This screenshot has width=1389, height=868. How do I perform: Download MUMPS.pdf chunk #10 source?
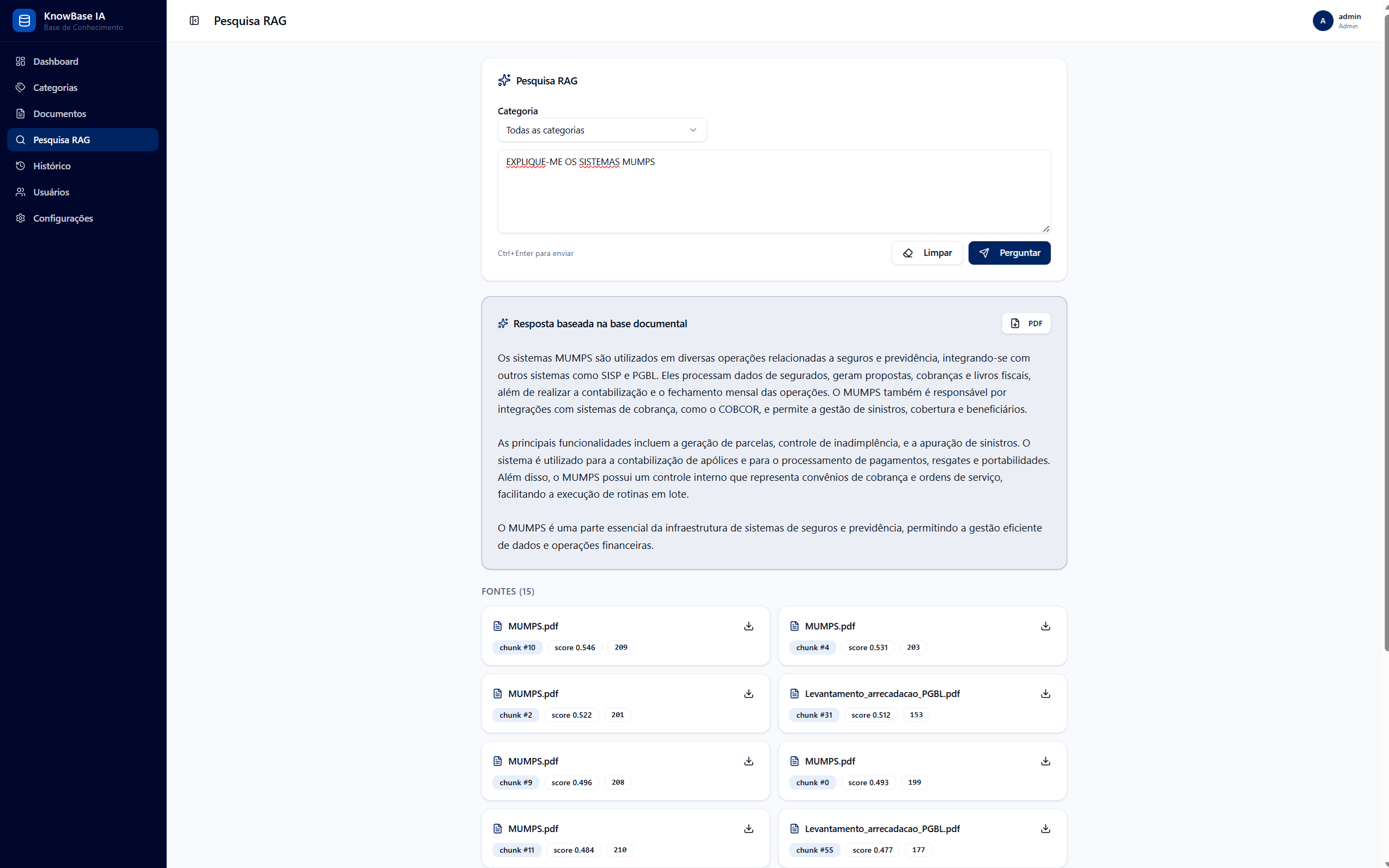pos(748,626)
